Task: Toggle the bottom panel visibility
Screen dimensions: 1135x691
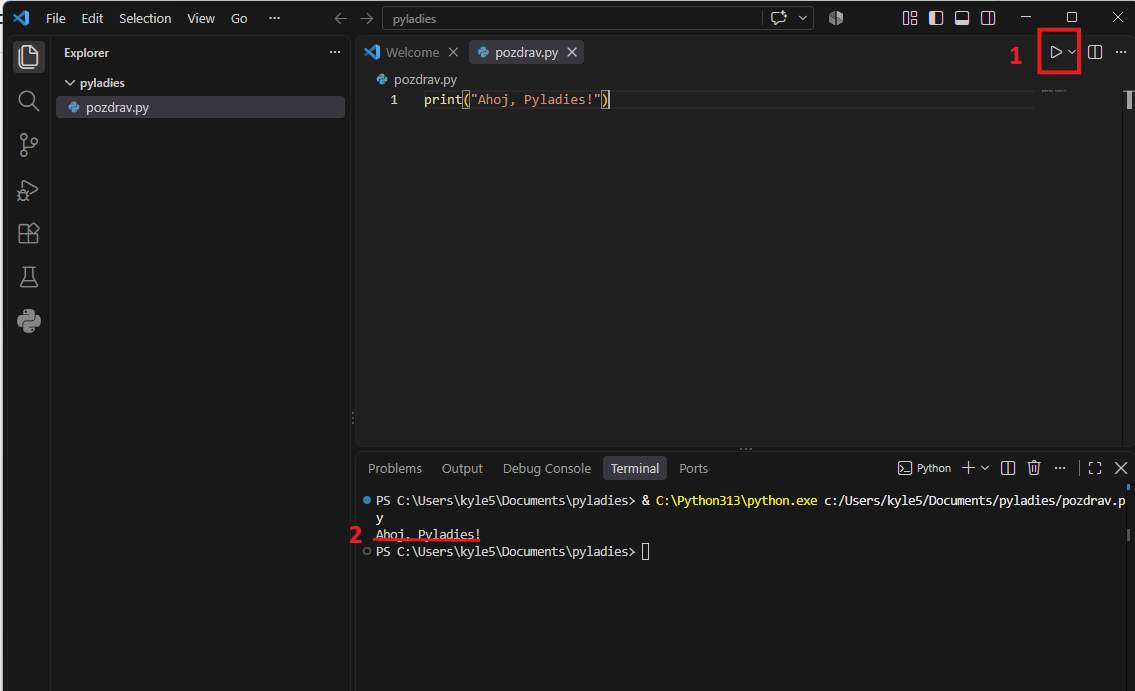Action: point(962,18)
